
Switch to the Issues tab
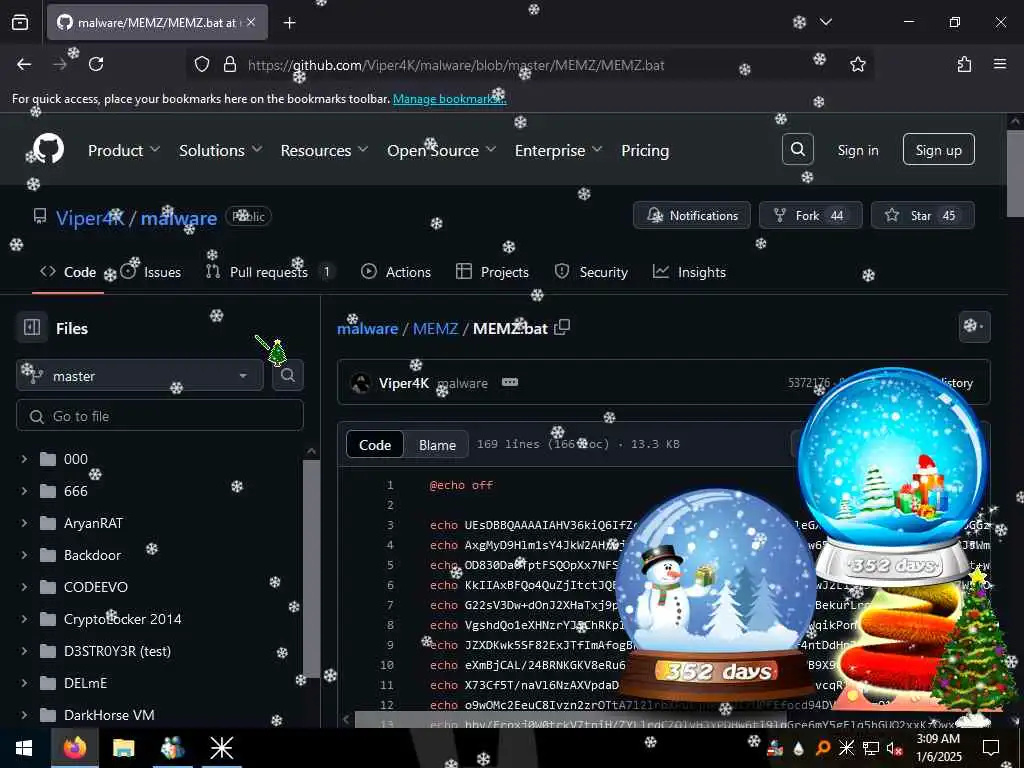pyautogui.click(x=151, y=272)
